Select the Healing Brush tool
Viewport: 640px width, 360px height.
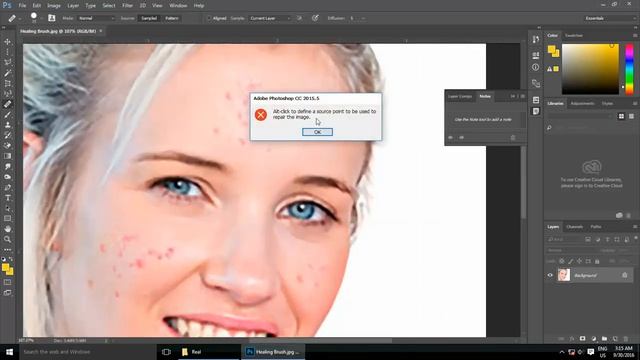[x=7, y=104]
